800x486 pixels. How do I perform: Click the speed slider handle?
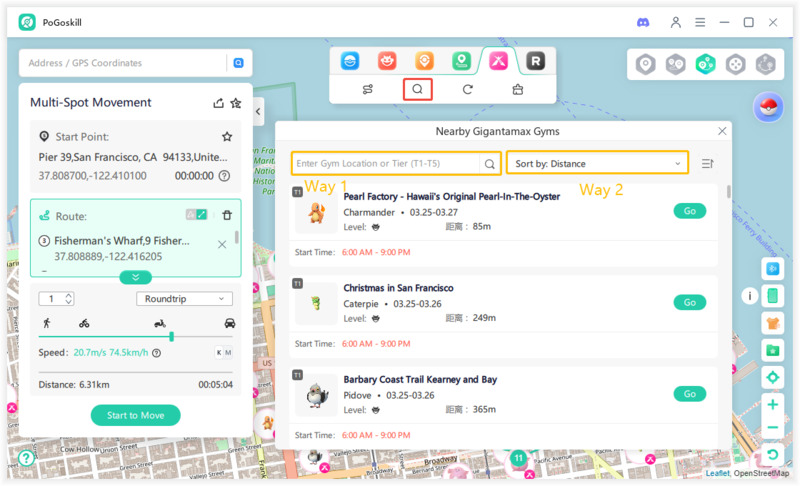point(172,337)
